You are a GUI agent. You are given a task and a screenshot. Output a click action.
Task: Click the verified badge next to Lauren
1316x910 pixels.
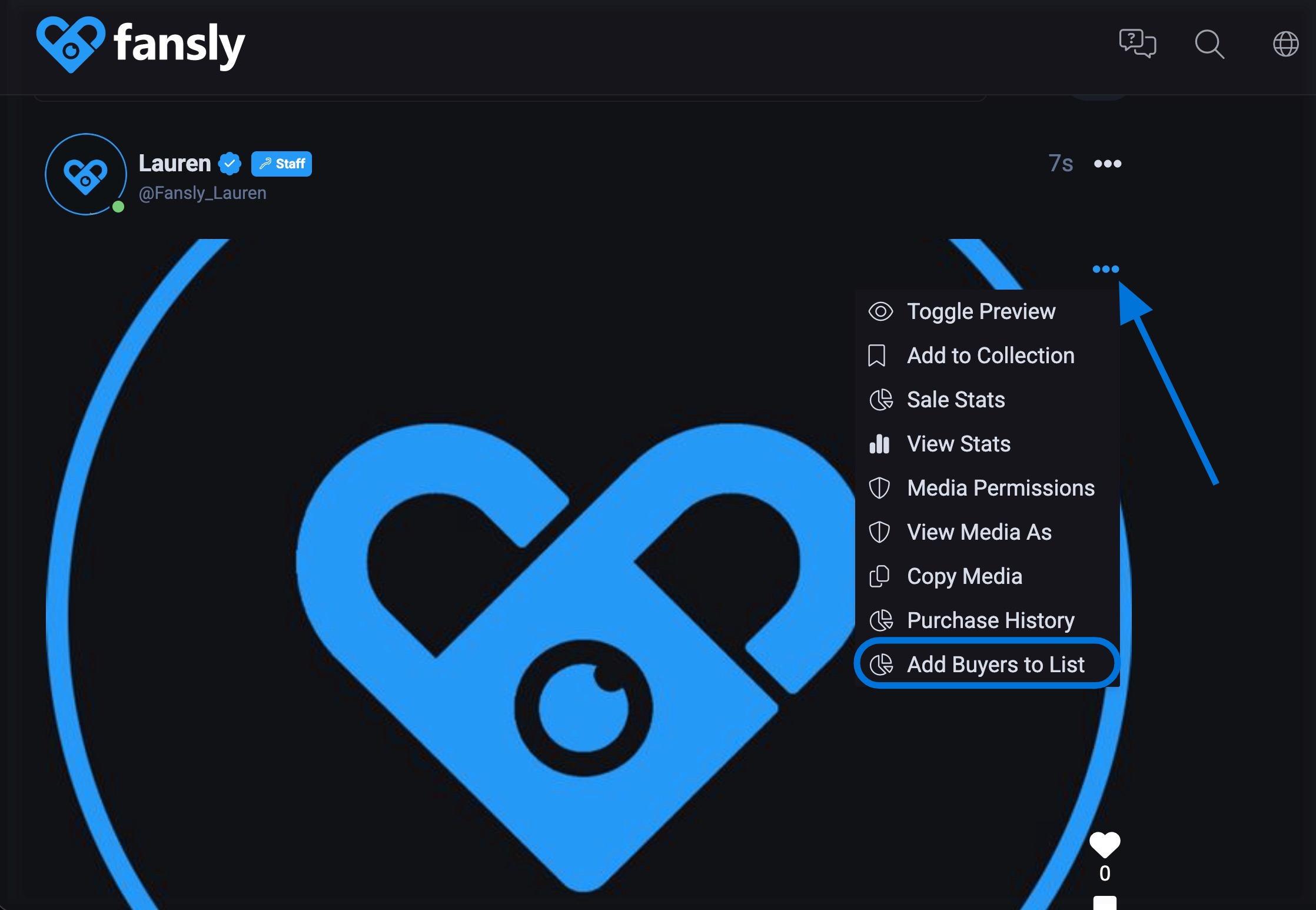tap(230, 164)
